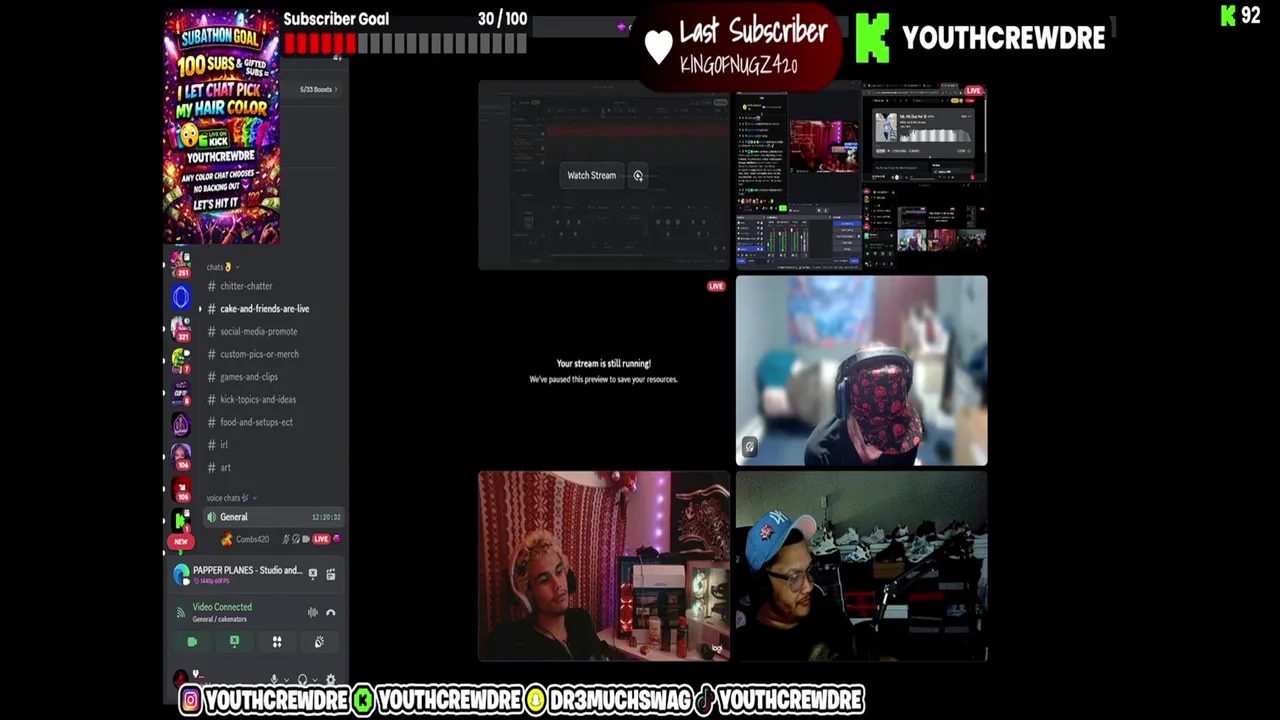Mute the microphone in user panel
Screen dimensions: 1280x720
[273, 680]
